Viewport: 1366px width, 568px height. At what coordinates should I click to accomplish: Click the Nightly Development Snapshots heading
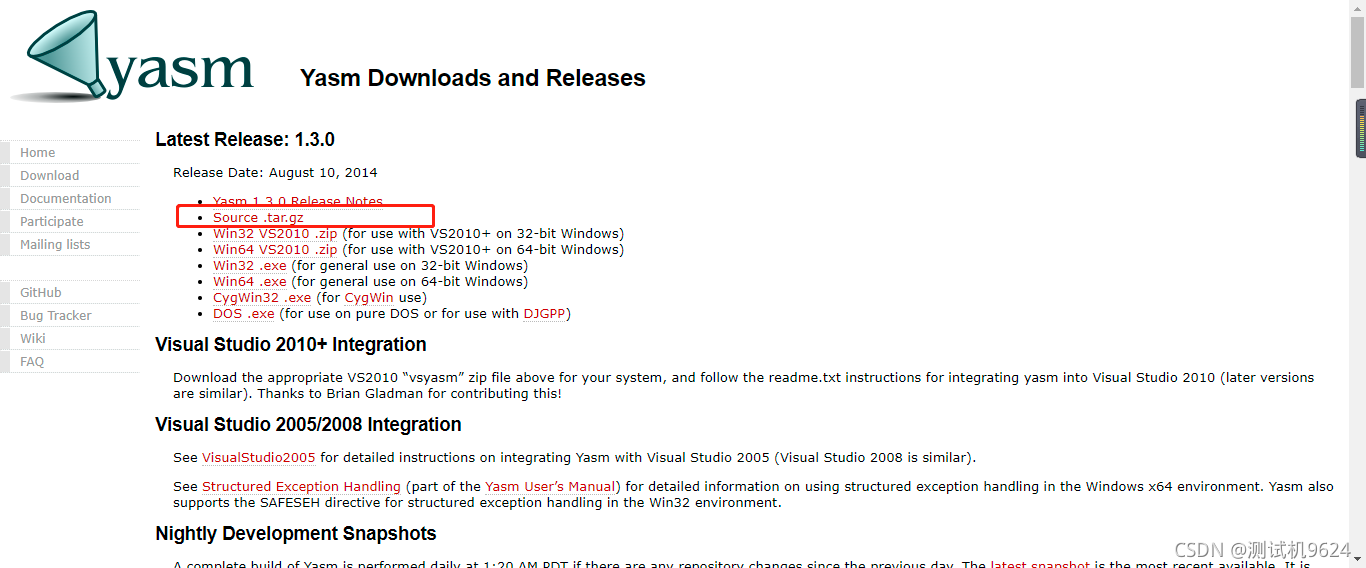pyautogui.click(x=296, y=534)
